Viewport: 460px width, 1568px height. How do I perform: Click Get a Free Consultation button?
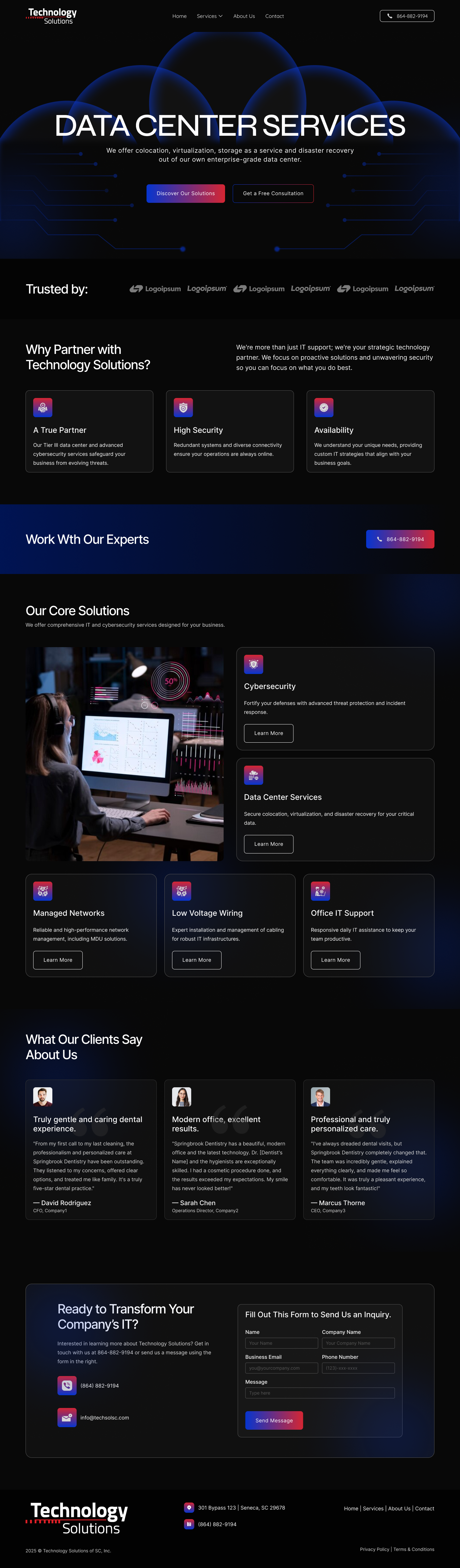(x=273, y=194)
